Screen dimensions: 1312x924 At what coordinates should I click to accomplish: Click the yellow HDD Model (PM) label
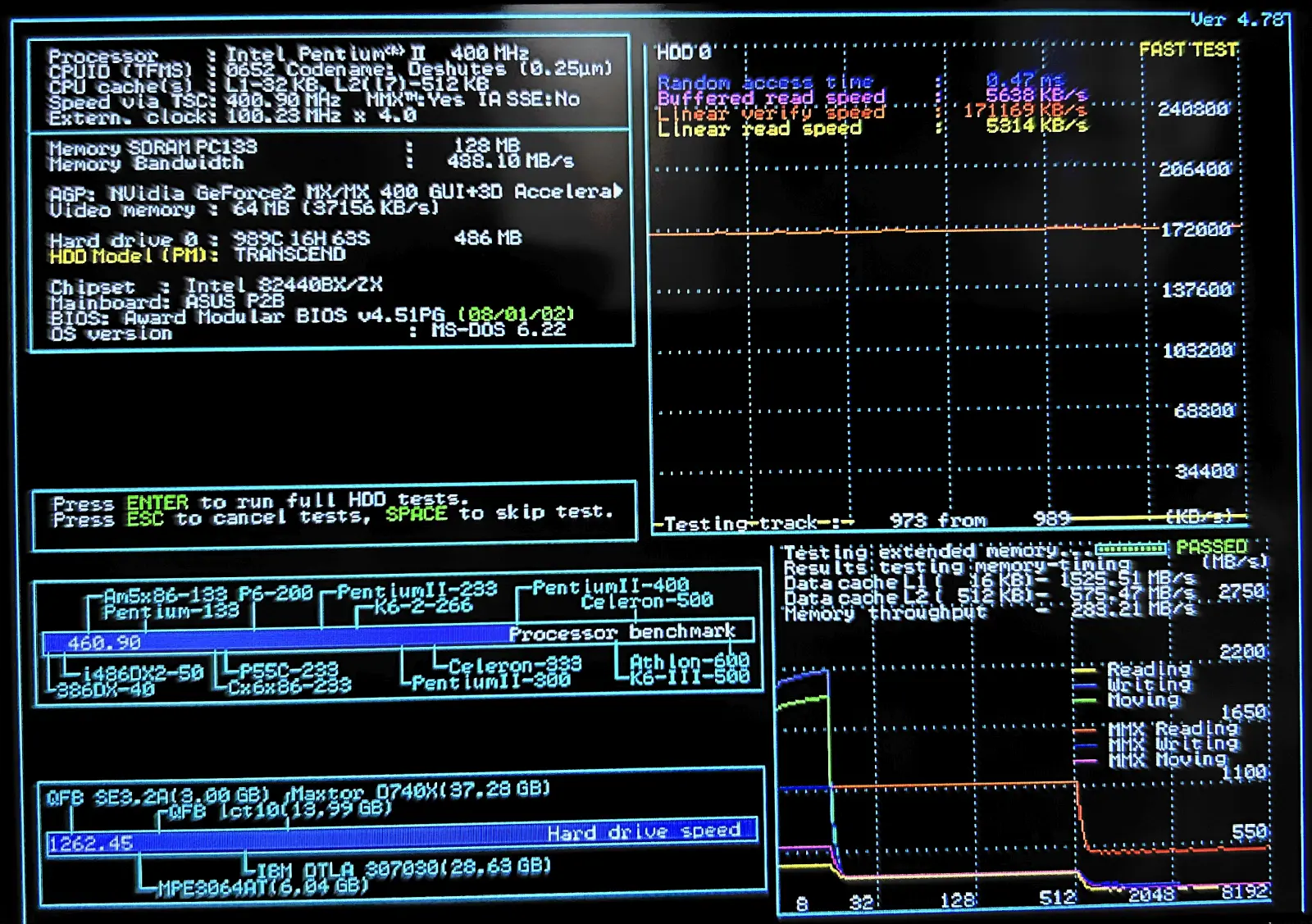tap(134, 256)
